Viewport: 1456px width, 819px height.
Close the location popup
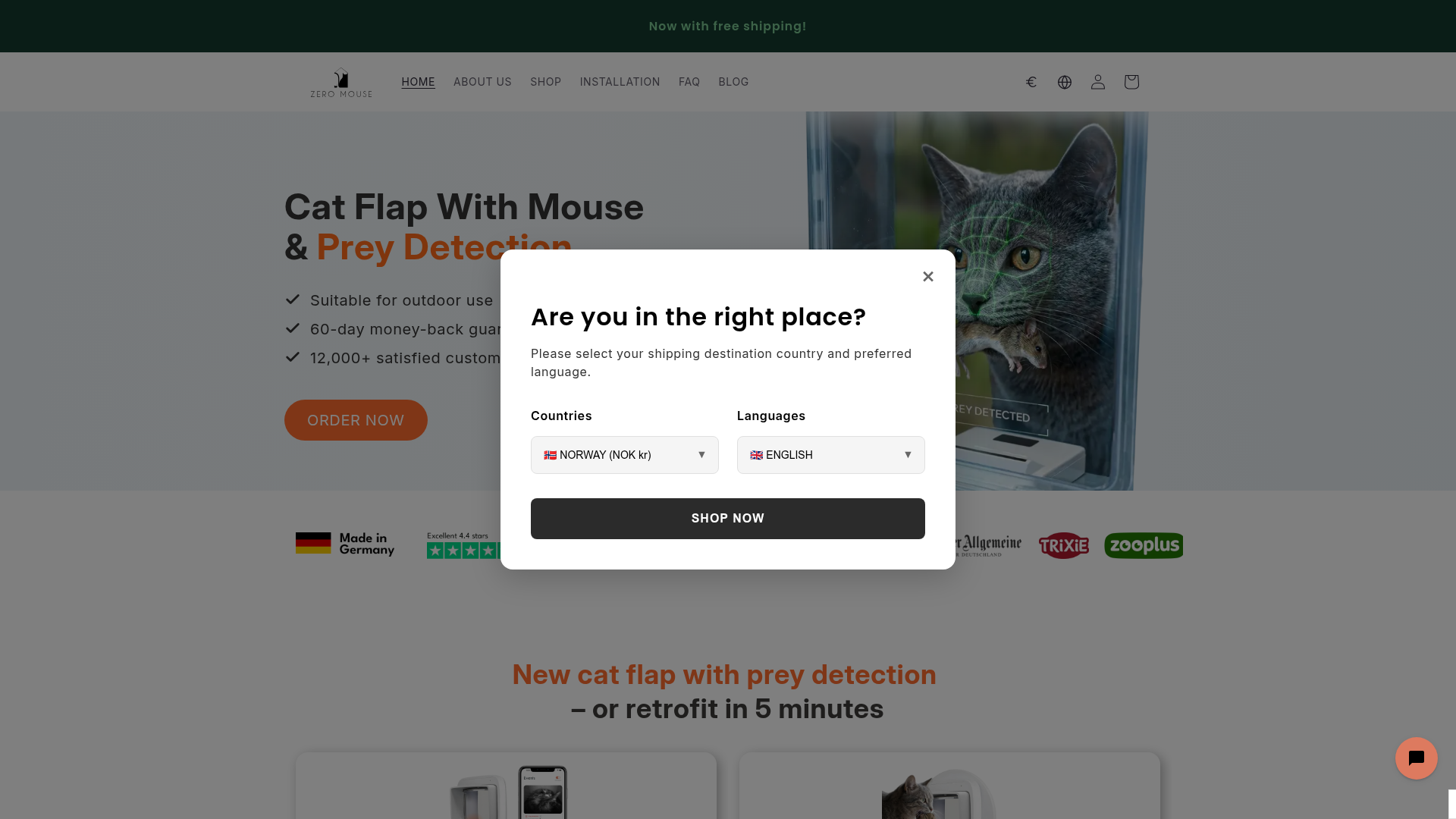pyautogui.click(x=928, y=277)
